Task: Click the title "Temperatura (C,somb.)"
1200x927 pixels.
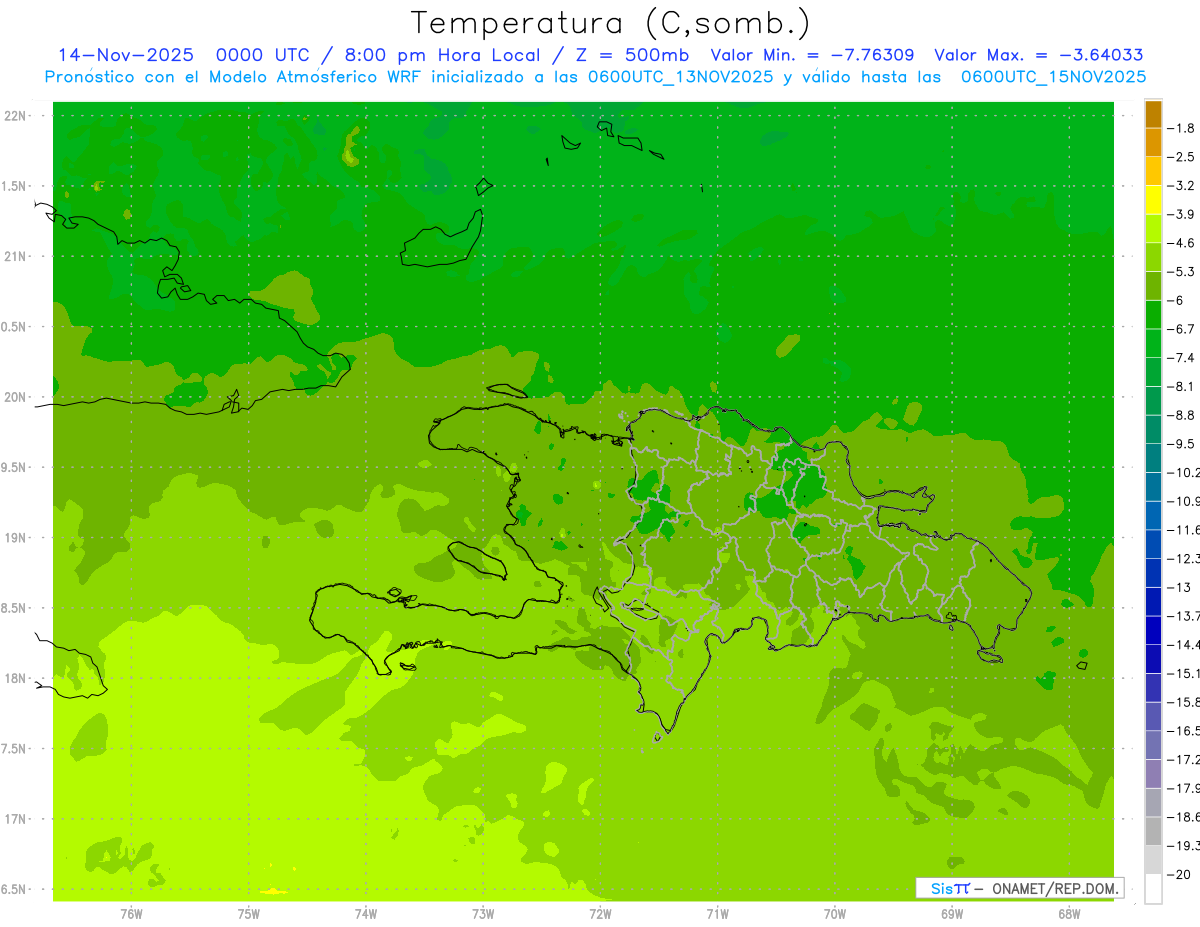Action: 610,24
